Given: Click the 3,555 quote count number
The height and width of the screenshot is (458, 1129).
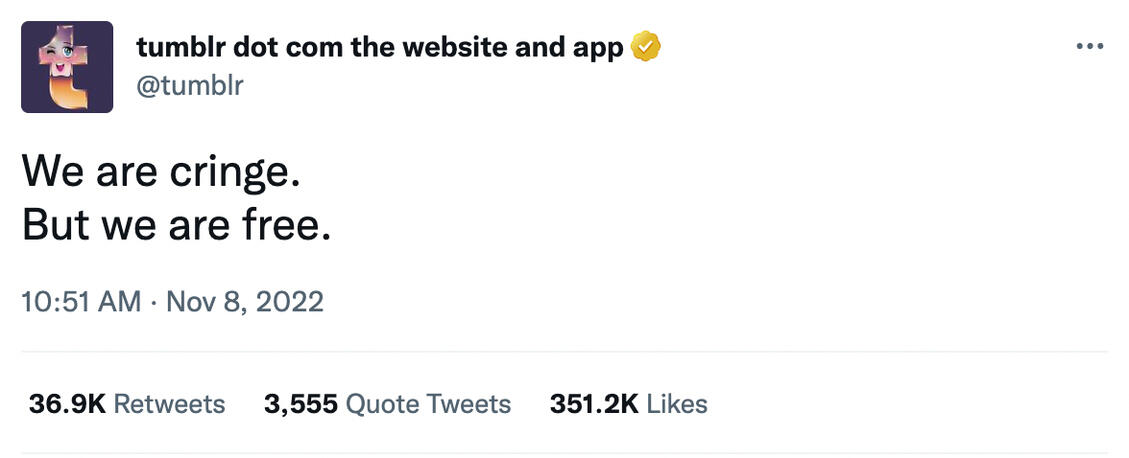Looking at the screenshot, I should tap(300, 404).
